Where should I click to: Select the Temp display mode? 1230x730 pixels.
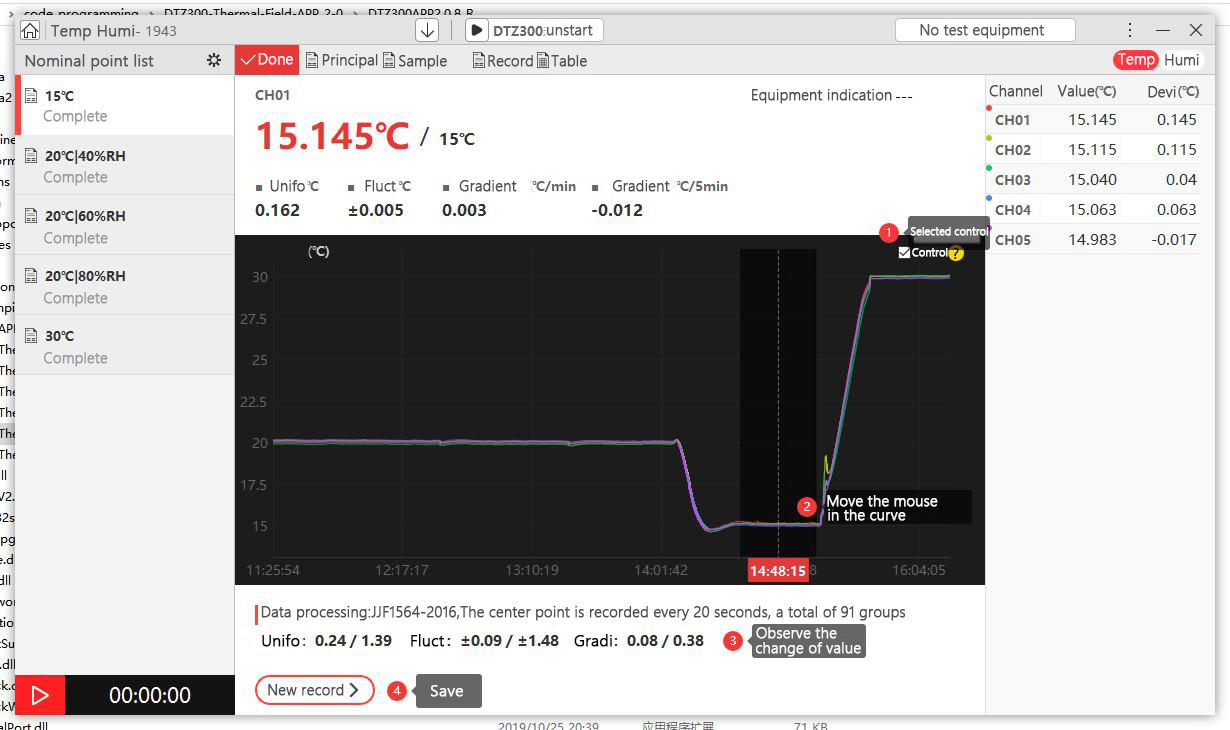(1135, 60)
